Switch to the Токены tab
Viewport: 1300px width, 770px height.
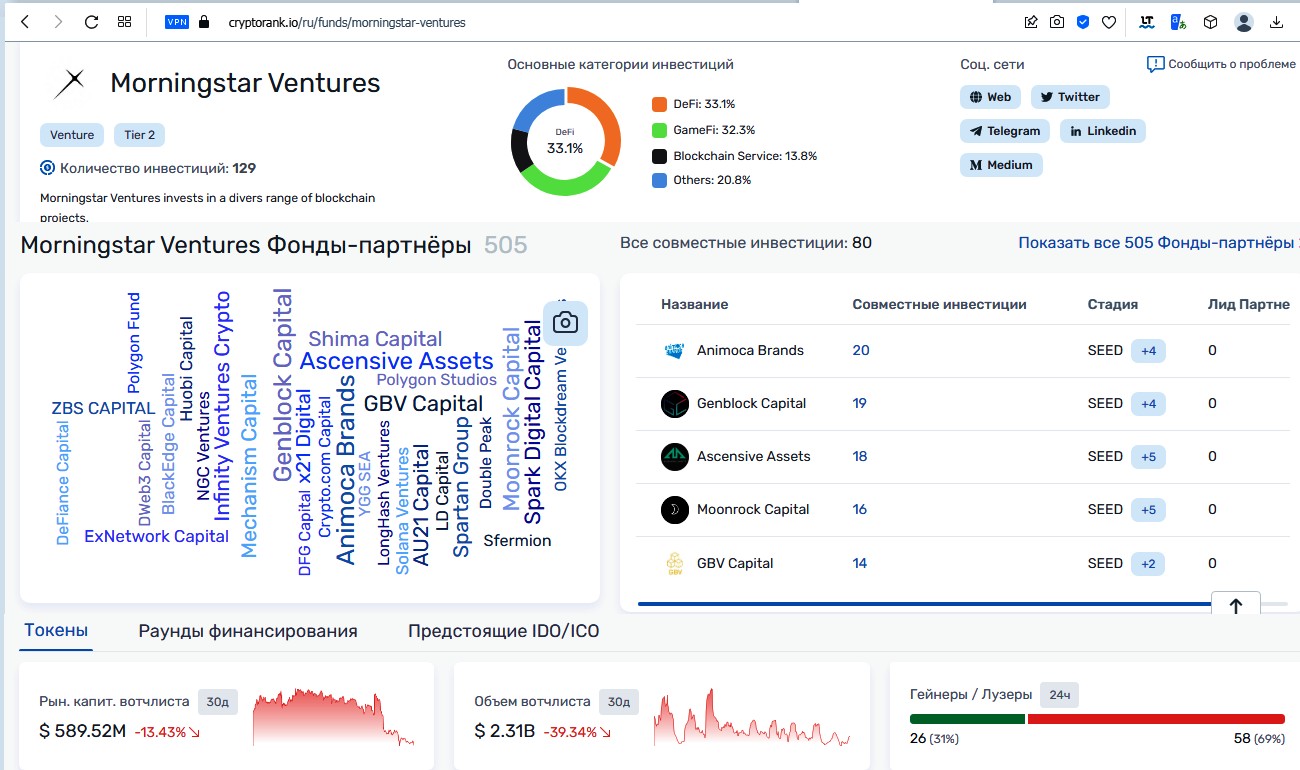click(56, 631)
